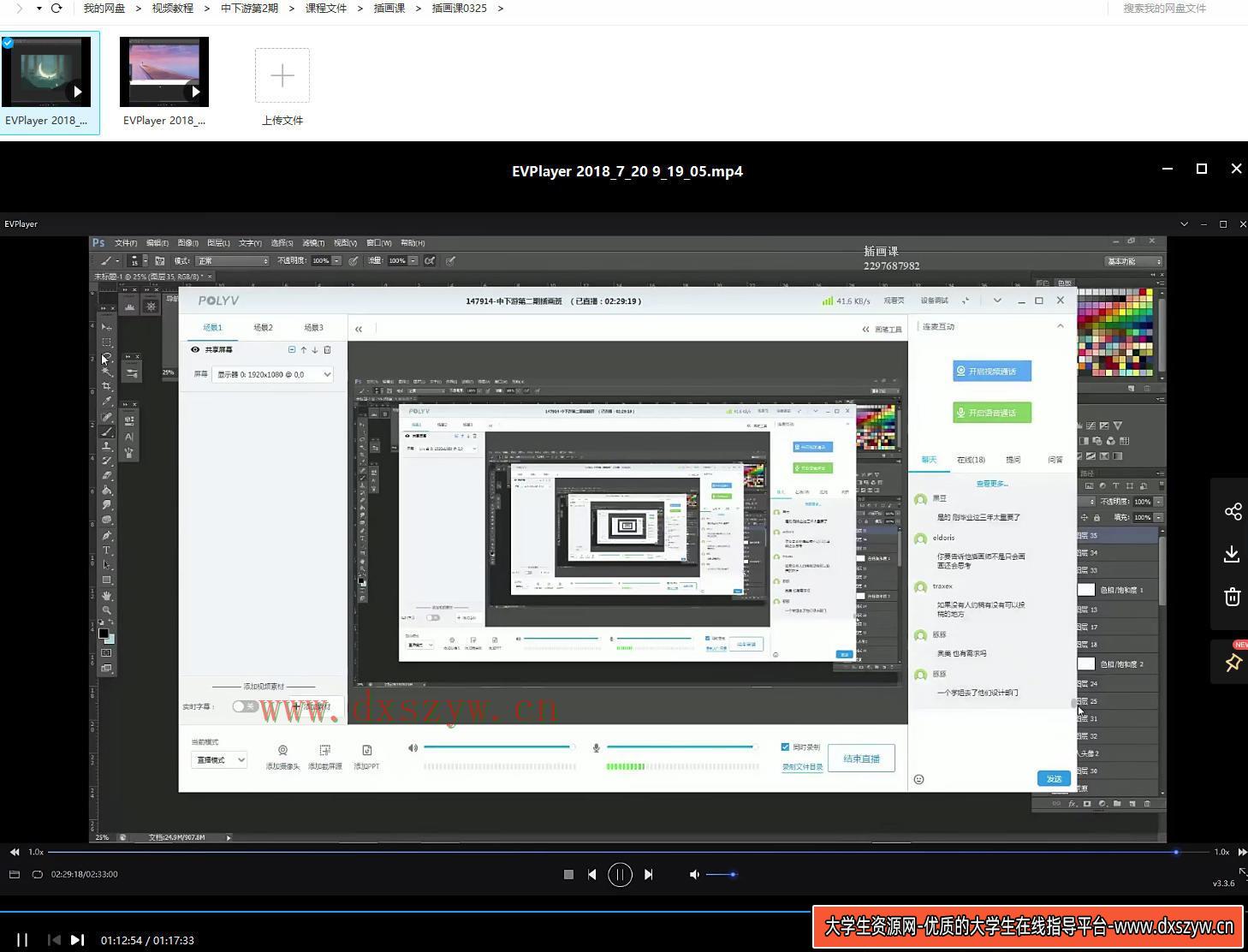Viewport: 1248px width, 952px height.
Task: Open EVPlayer playlist icon beside the timecode
Action: click(15, 874)
